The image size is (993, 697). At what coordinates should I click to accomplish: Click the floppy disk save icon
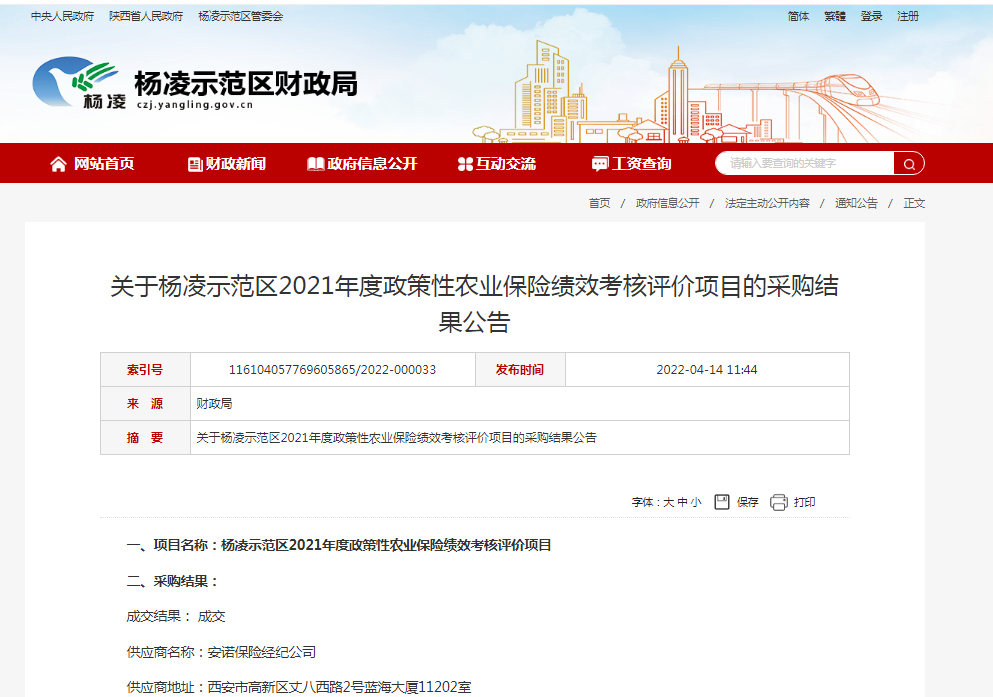click(722, 501)
